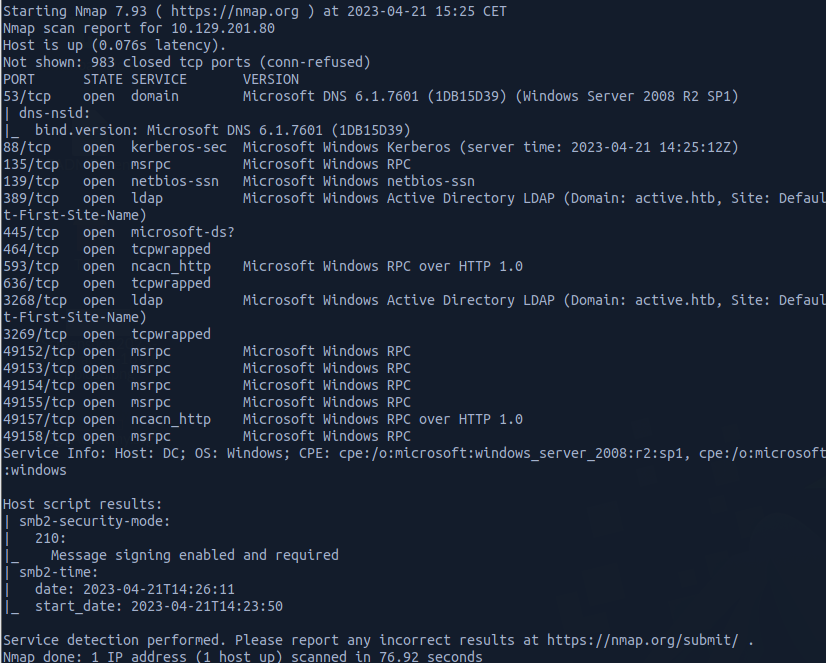Image resolution: width=826 pixels, height=663 pixels.
Task: Select the 3269/tcp port entry
Action: 35,334
